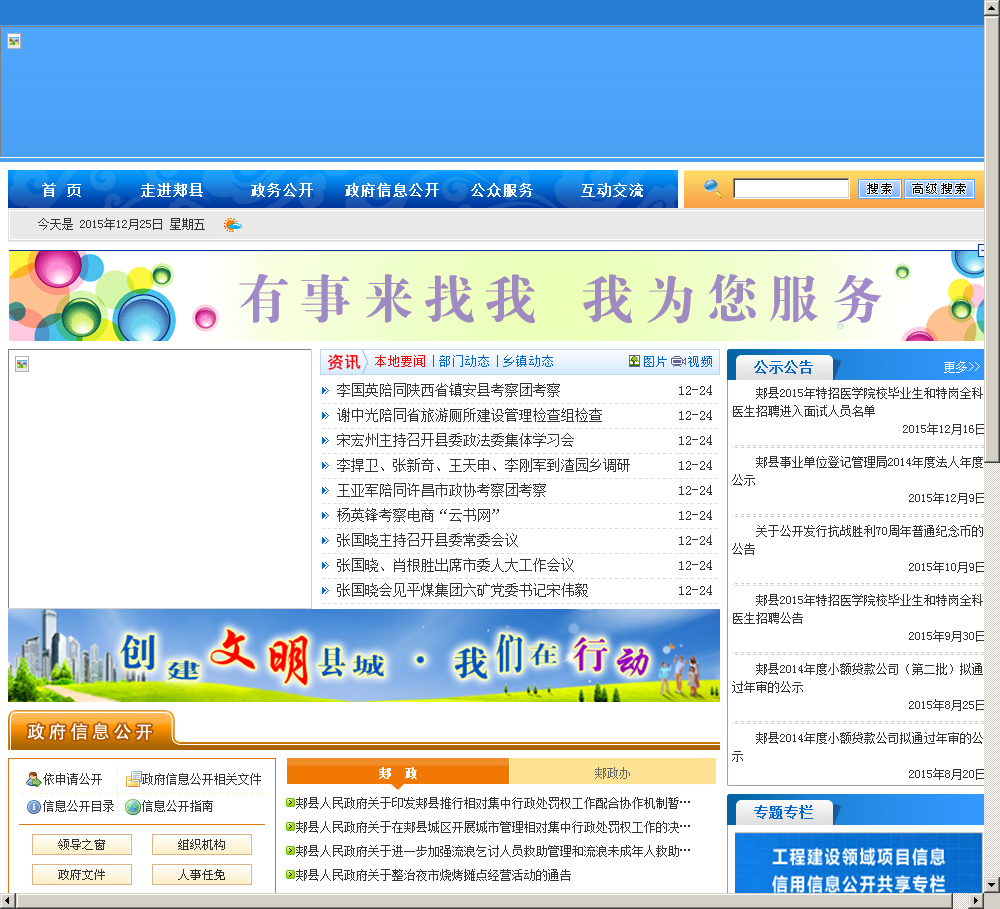
Task: Open notice 全科医生招聘公告 dated 2015年9月30日
Action: 857,609
